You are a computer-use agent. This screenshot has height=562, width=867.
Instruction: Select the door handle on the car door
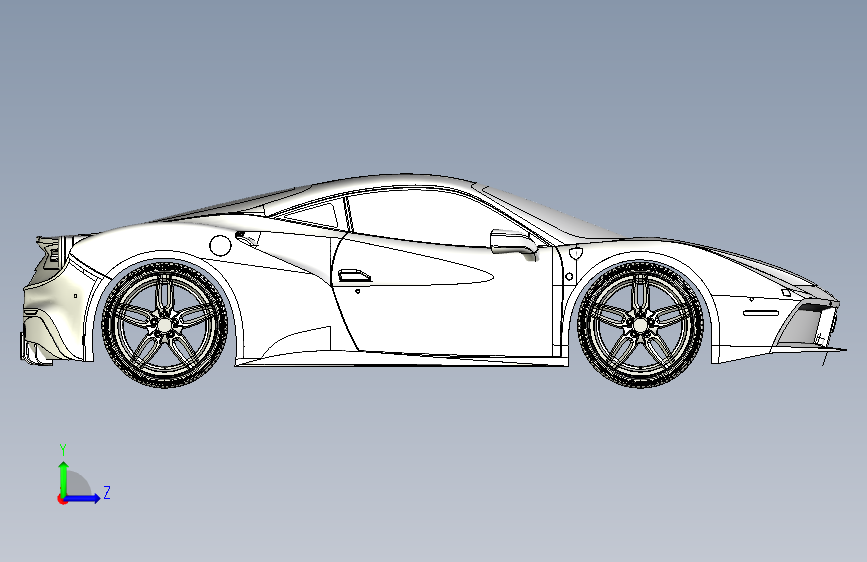click(x=354, y=276)
